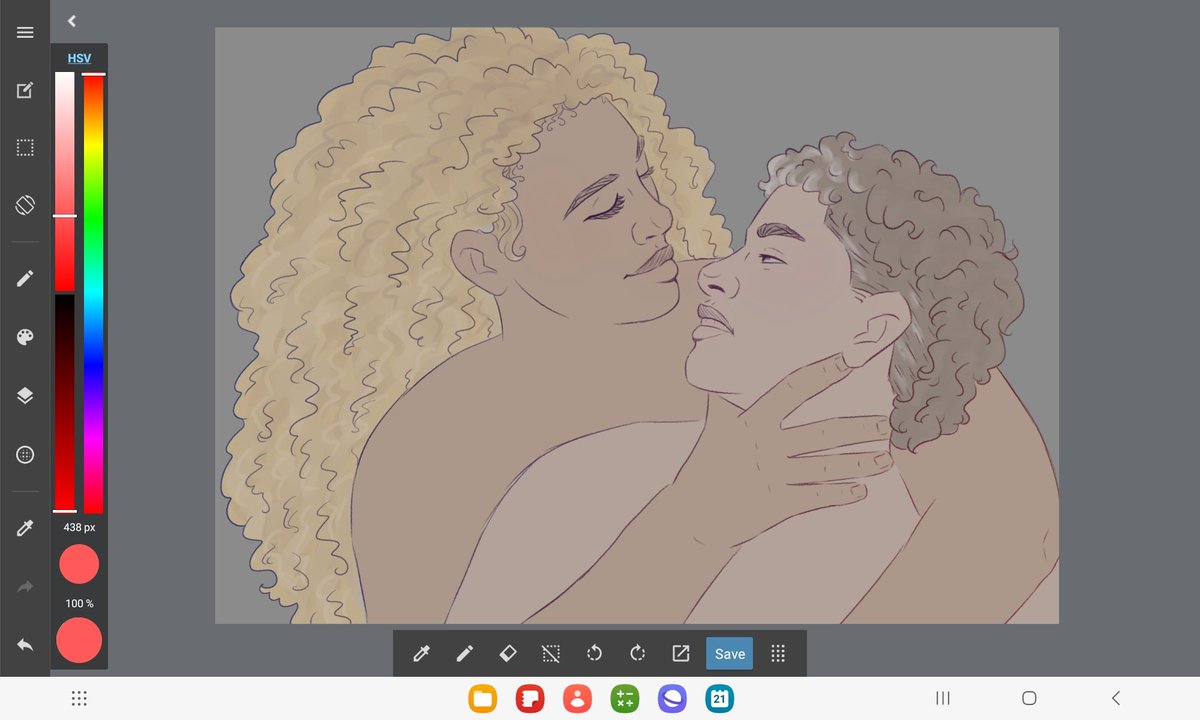
Task: Launch the Contacts app in taskbar
Action: tap(577, 698)
